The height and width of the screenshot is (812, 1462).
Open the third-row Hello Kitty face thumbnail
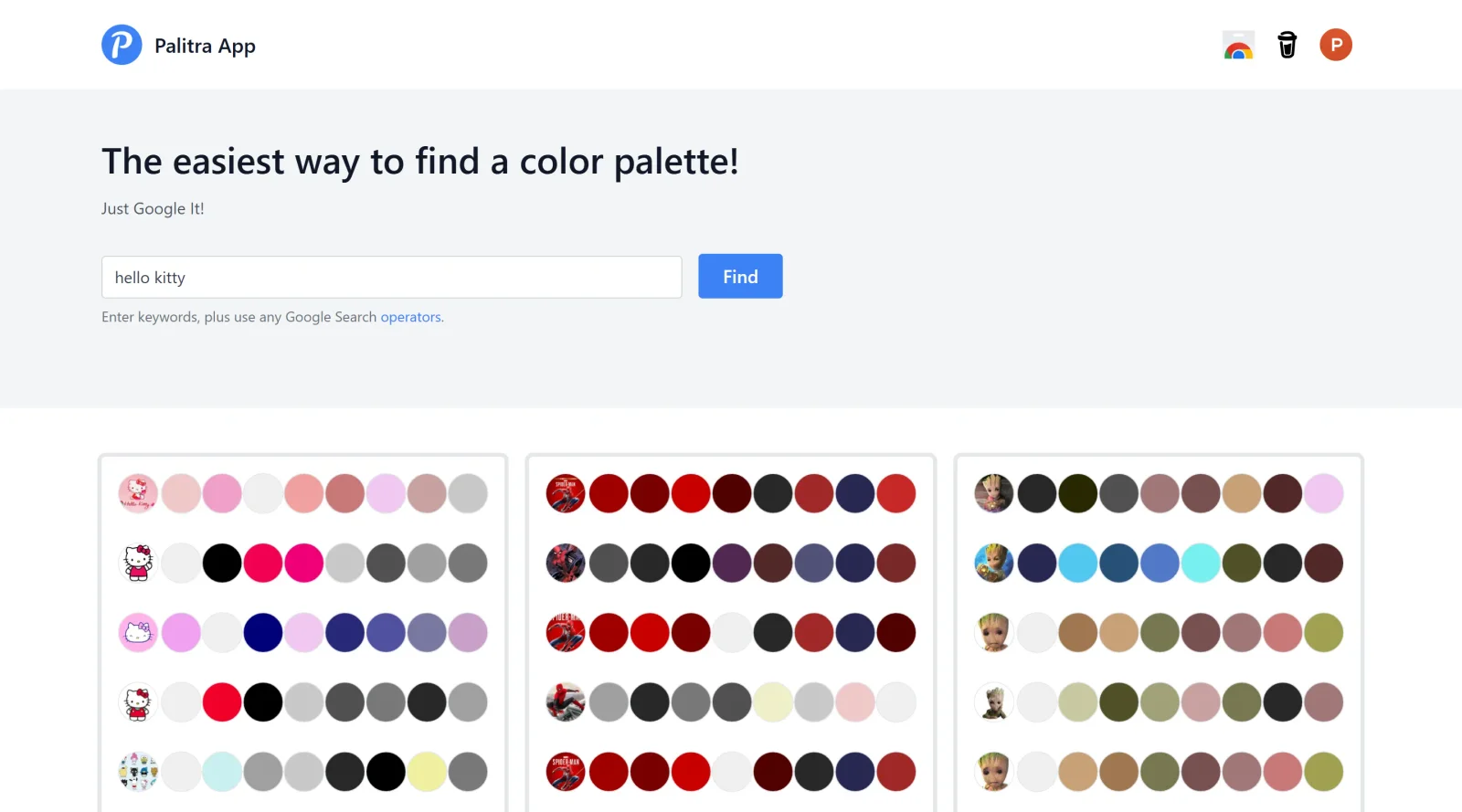click(x=138, y=632)
